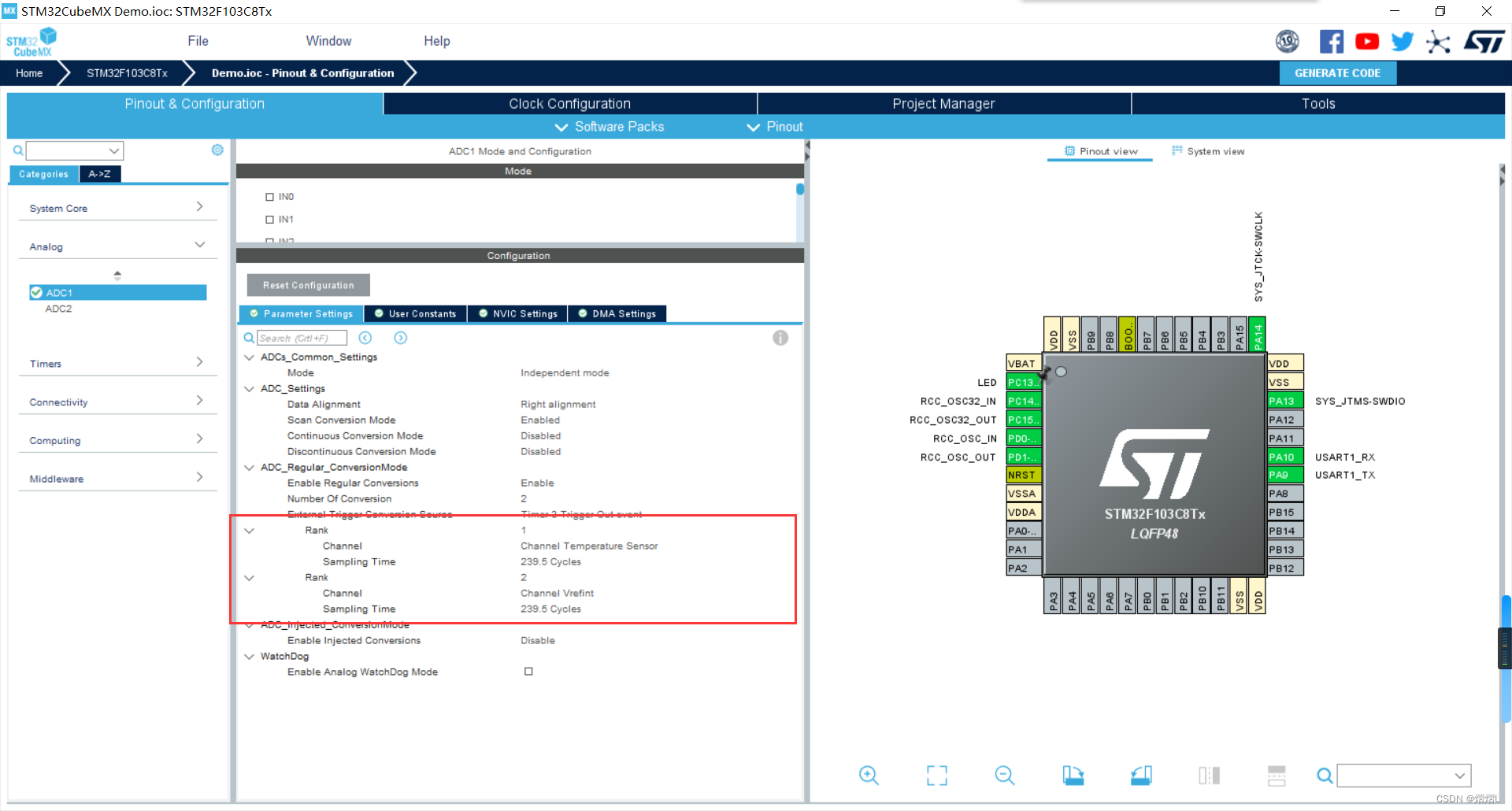Click the PC13 LED pin on the chip
1512x811 pixels.
1024,382
